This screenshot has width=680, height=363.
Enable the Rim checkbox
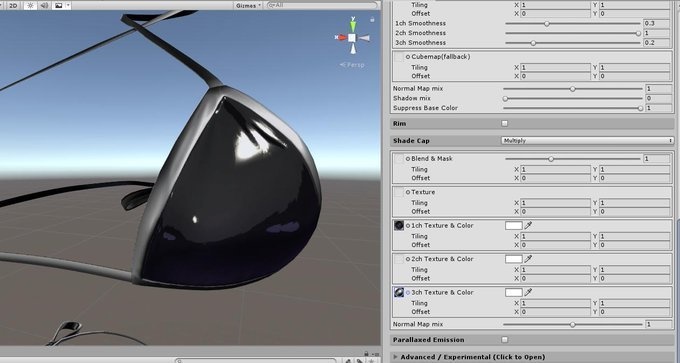click(504, 124)
